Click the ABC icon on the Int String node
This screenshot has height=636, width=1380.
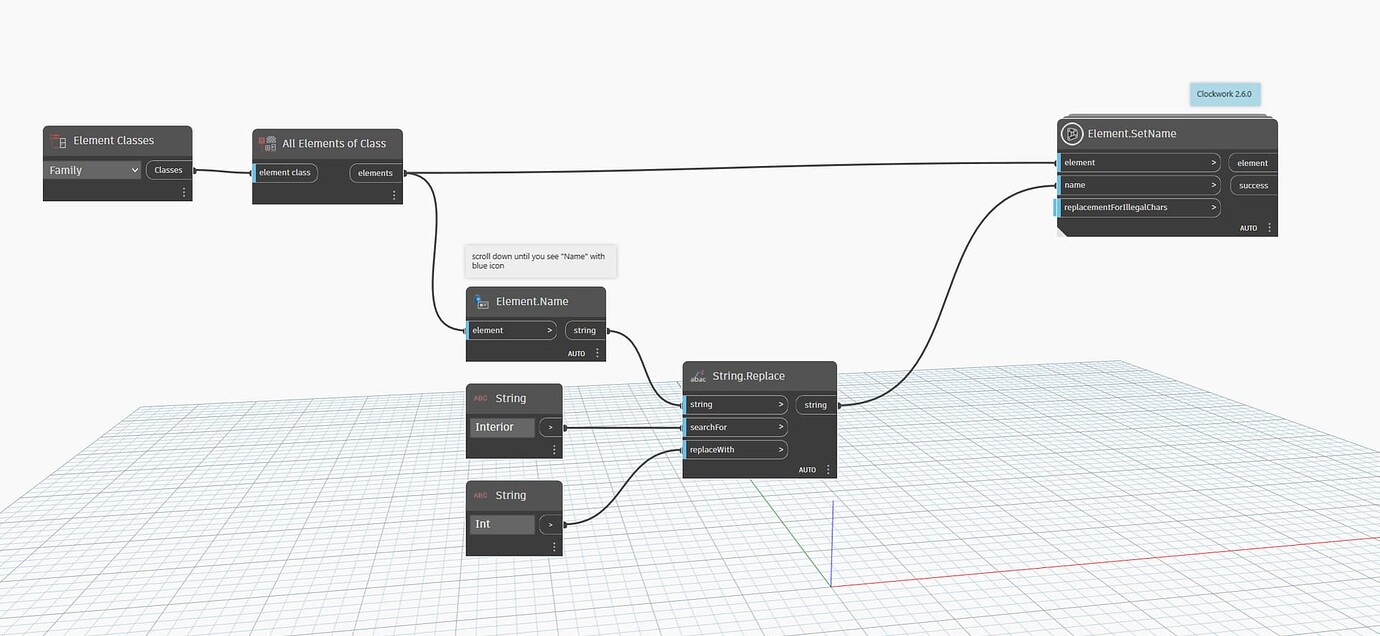pyautogui.click(x=480, y=494)
